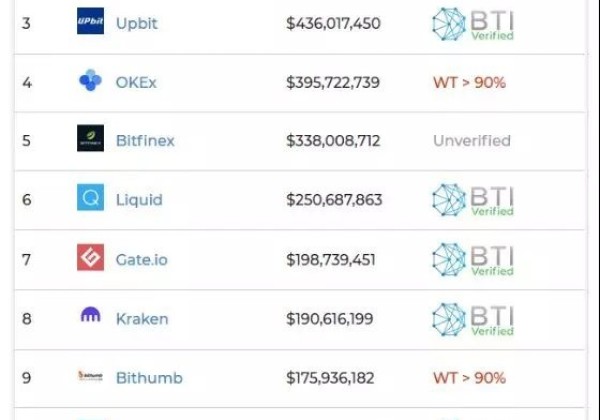Open the Upbit exchange link
Screen dimensions: 600x420
click(x=137, y=22)
